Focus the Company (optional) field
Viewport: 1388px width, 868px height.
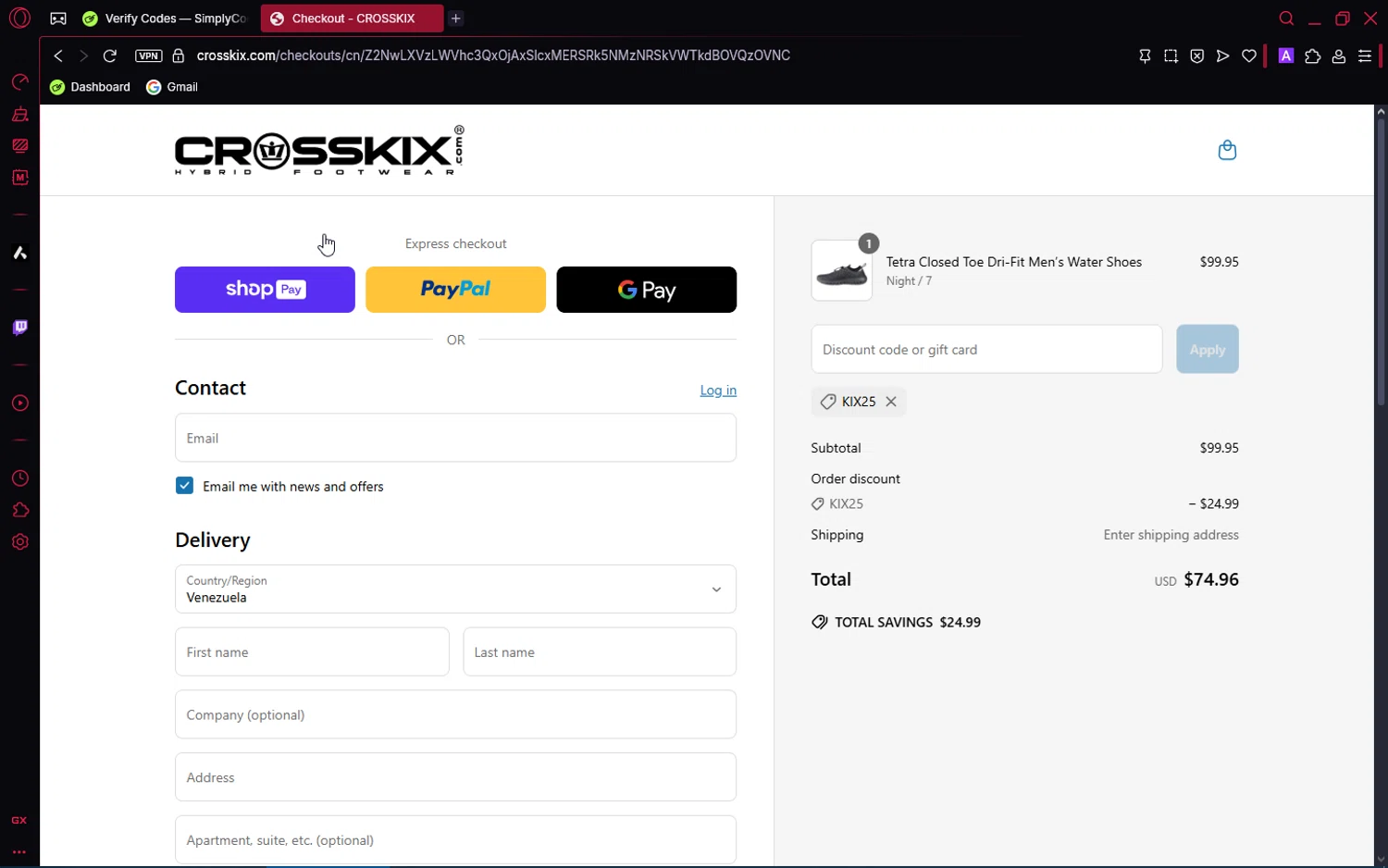pos(455,714)
